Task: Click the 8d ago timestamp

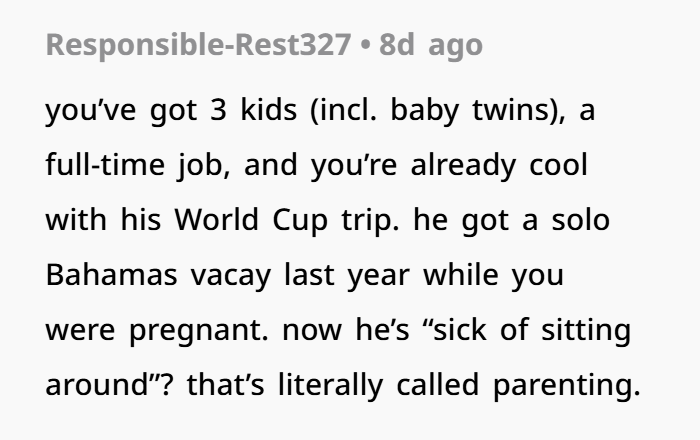Action: [x=431, y=45]
